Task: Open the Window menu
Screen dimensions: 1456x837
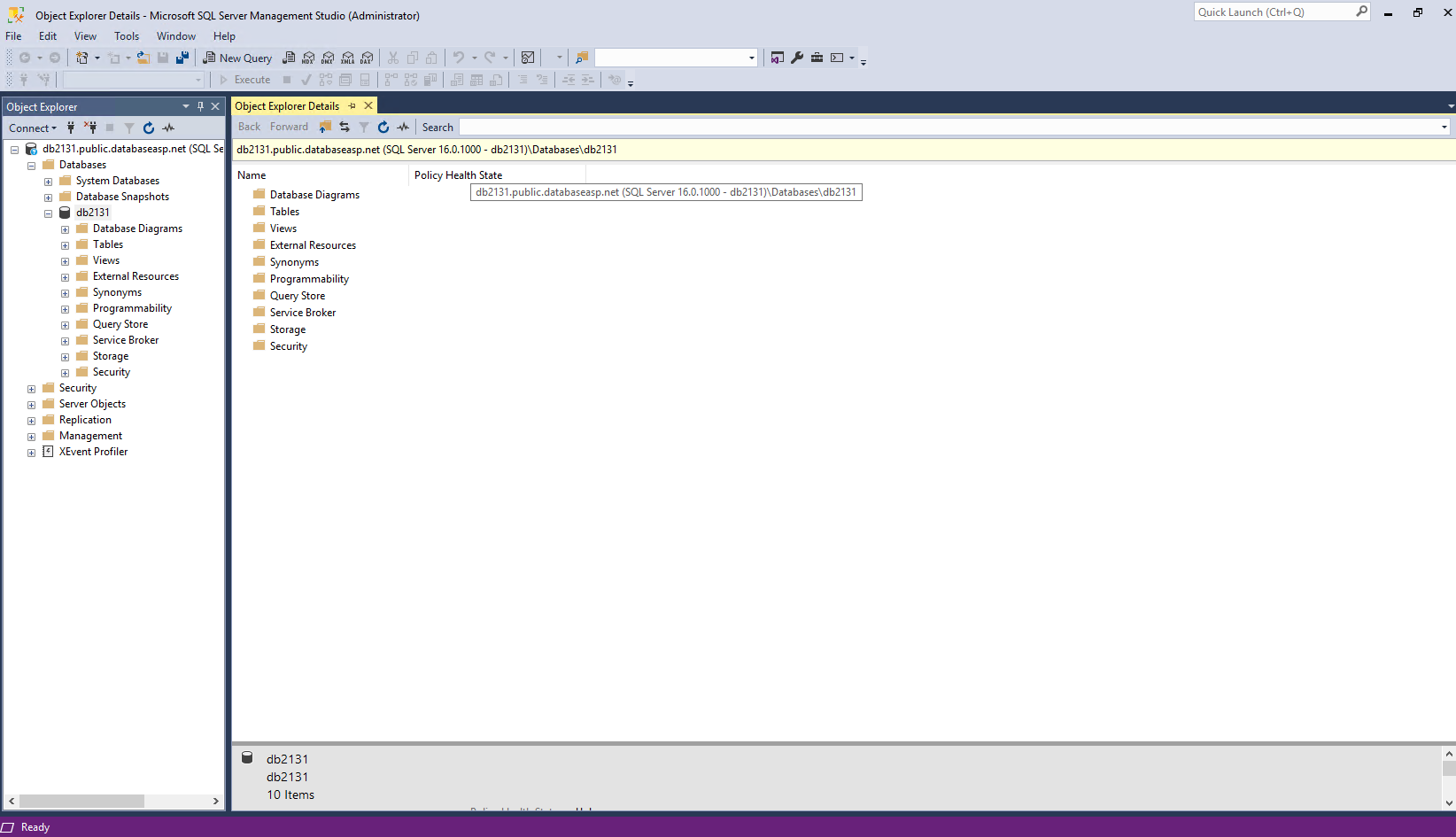Action: point(176,36)
